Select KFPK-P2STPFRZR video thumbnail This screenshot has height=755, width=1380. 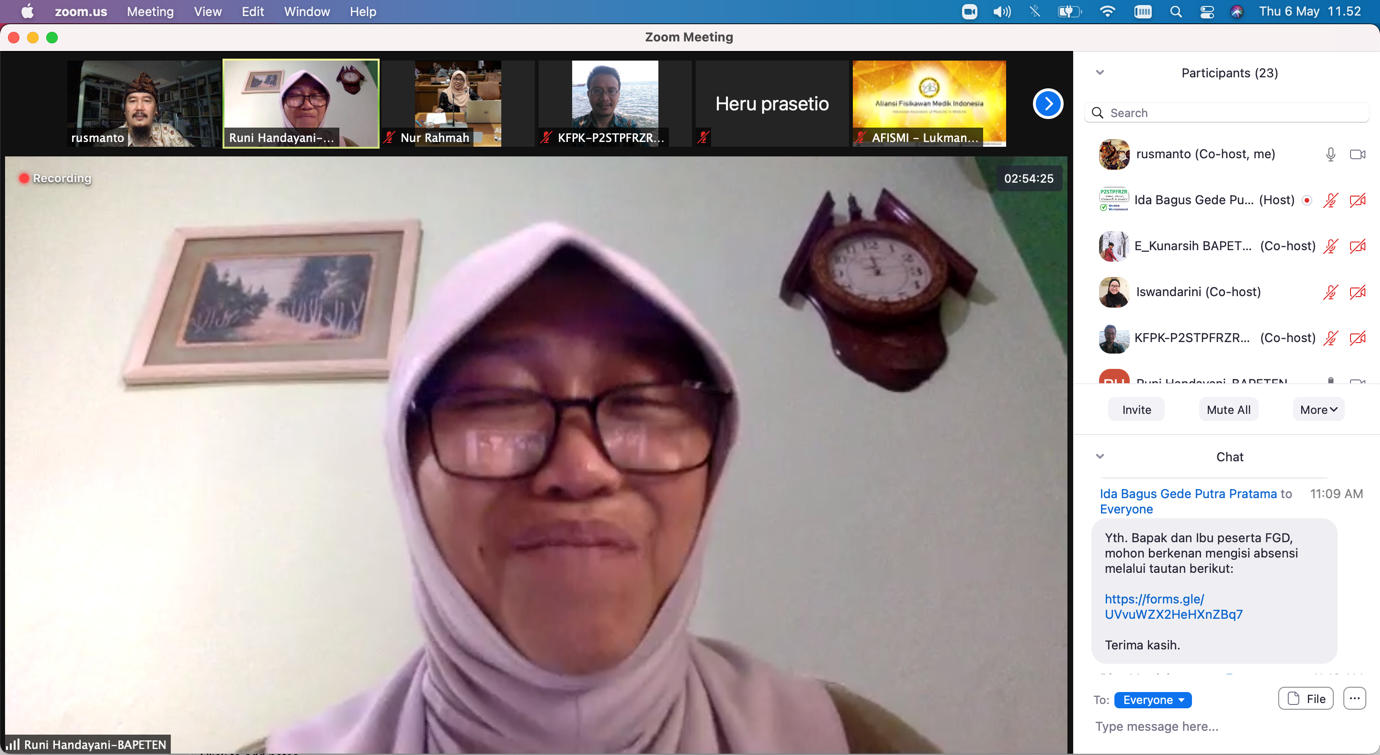(615, 104)
